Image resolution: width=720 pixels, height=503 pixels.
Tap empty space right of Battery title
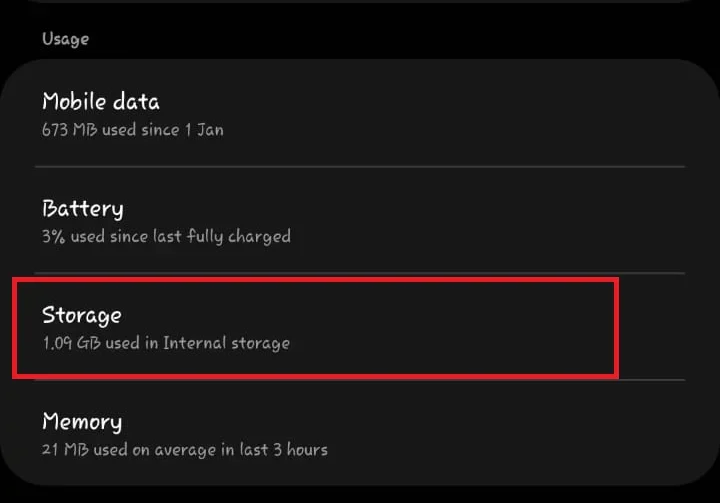tap(450, 210)
